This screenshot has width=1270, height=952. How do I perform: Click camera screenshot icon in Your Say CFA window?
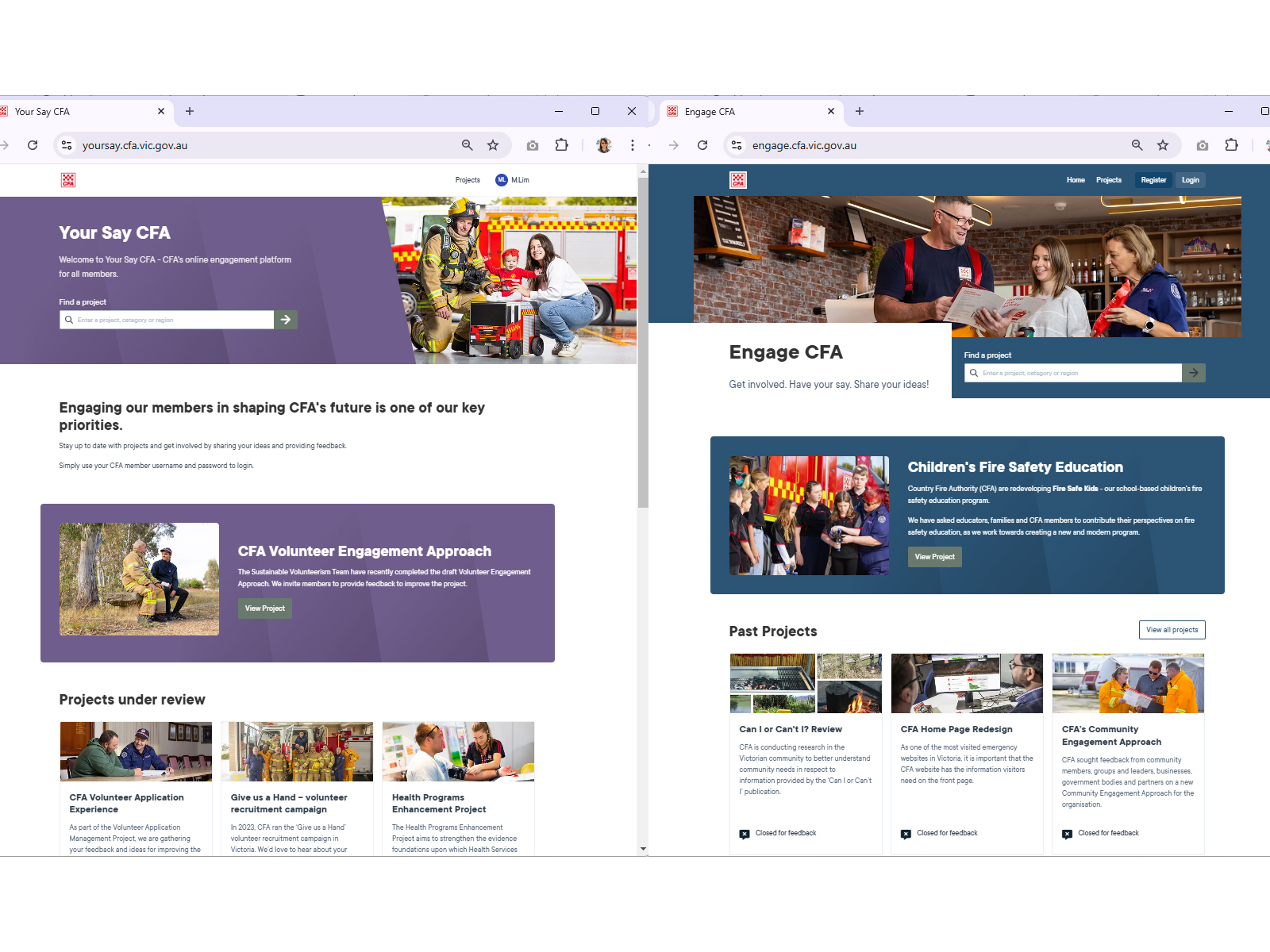click(533, 145)
